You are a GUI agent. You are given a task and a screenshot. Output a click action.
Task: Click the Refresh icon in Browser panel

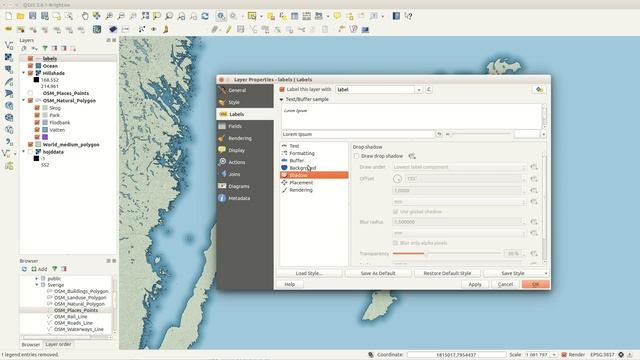pos(24,269)
